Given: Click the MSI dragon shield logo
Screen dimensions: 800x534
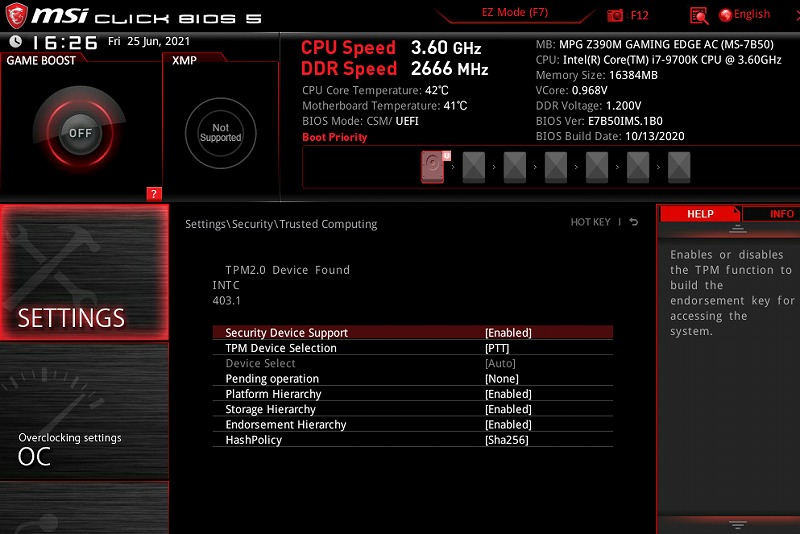Looking at the screenshot, I should [16, 15].
